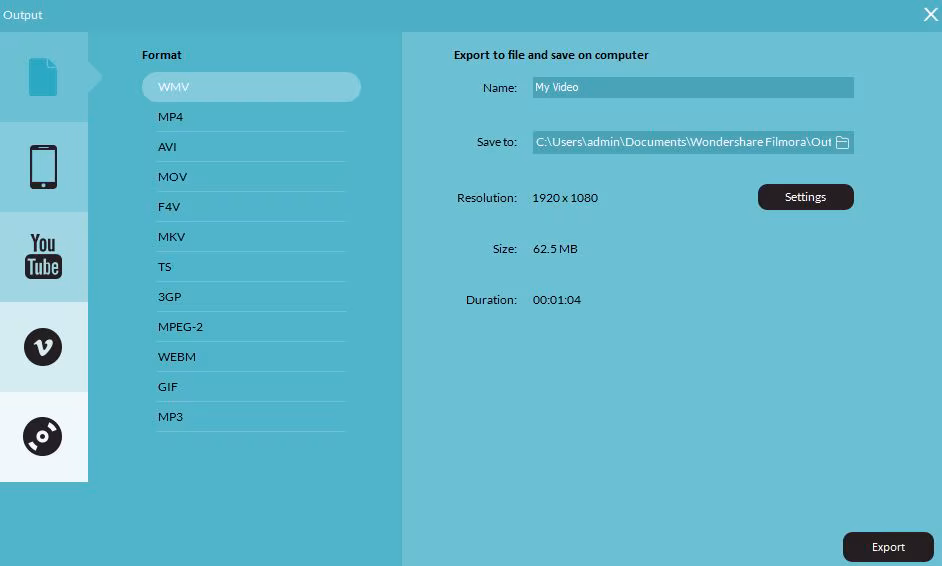Screen dimensions: 942x566
Task: Choose WMV format
Action: (x=251, y=87)
